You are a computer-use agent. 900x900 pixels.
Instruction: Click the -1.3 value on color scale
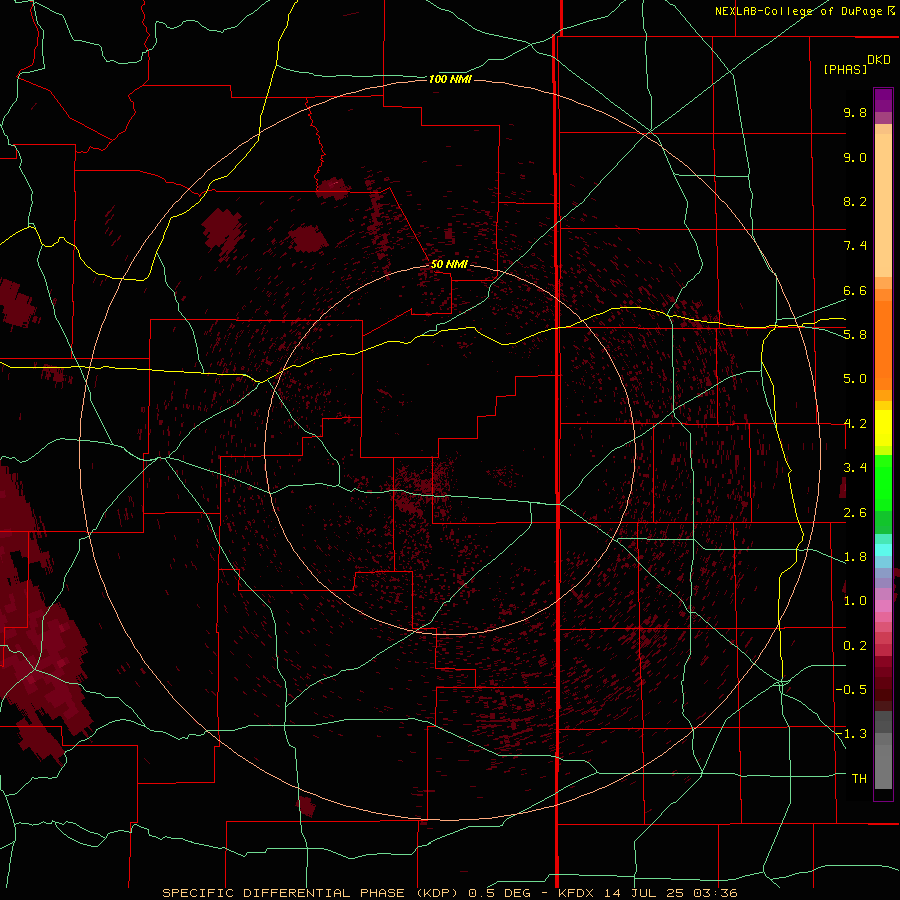[851, 734]
